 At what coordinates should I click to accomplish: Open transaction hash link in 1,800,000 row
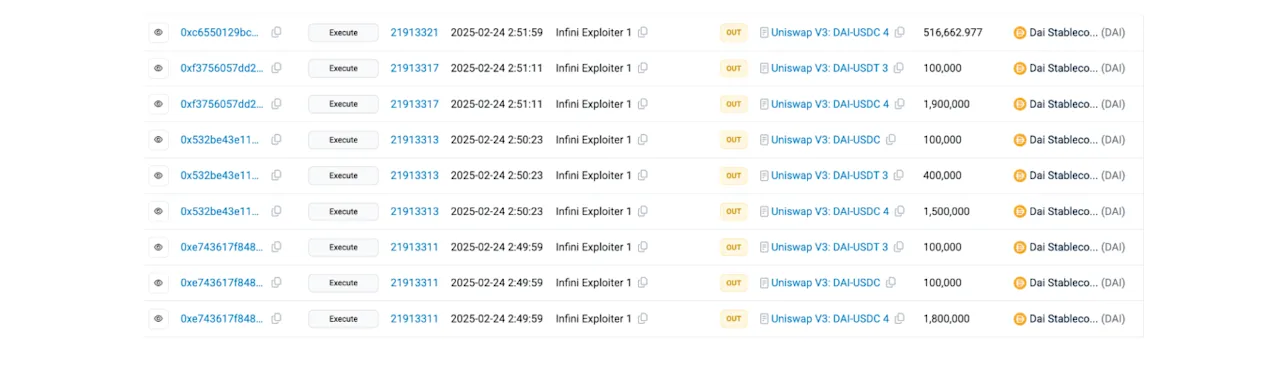222,319
